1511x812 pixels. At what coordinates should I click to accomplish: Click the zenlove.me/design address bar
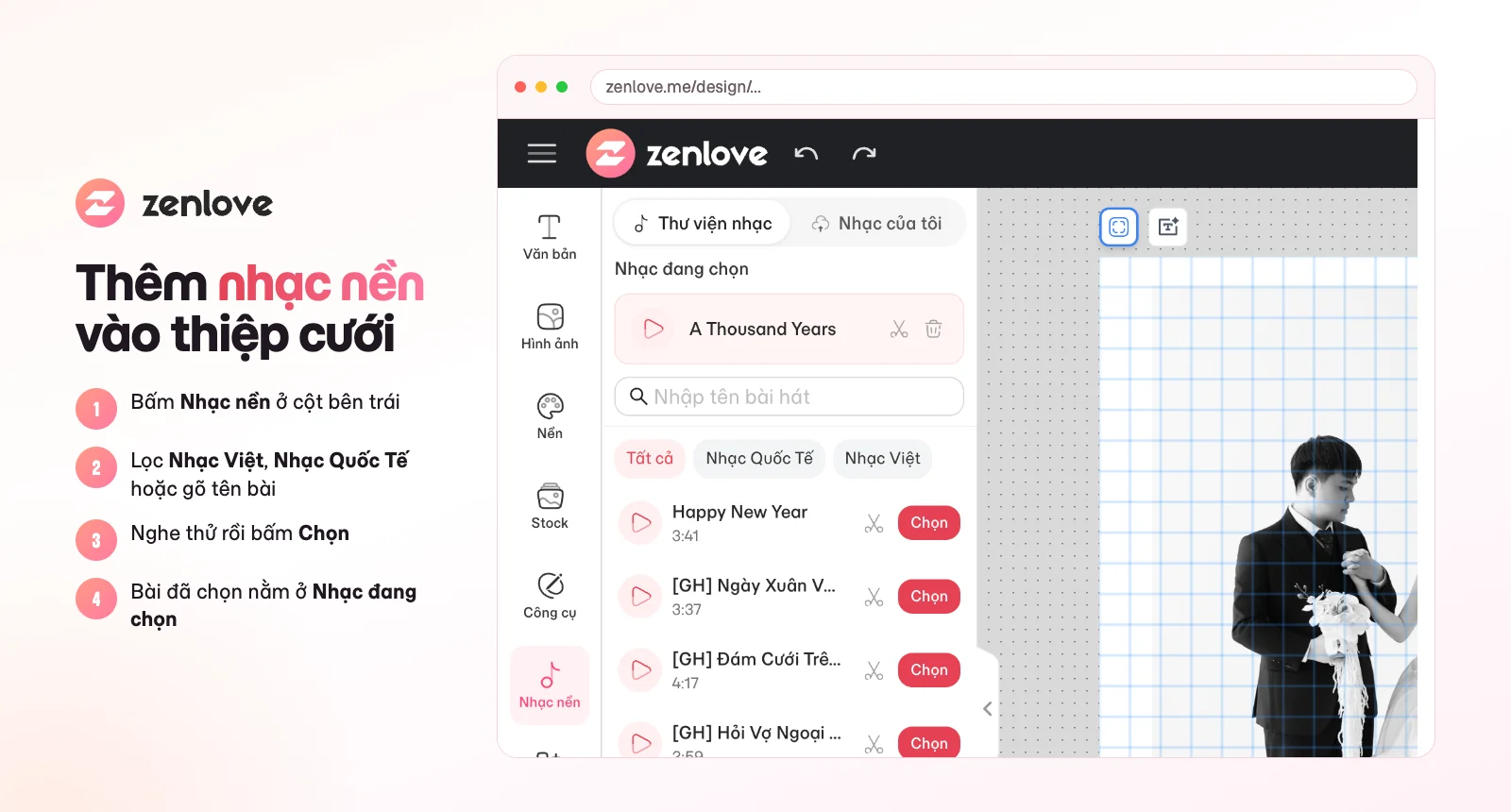tap(1003, 87)
